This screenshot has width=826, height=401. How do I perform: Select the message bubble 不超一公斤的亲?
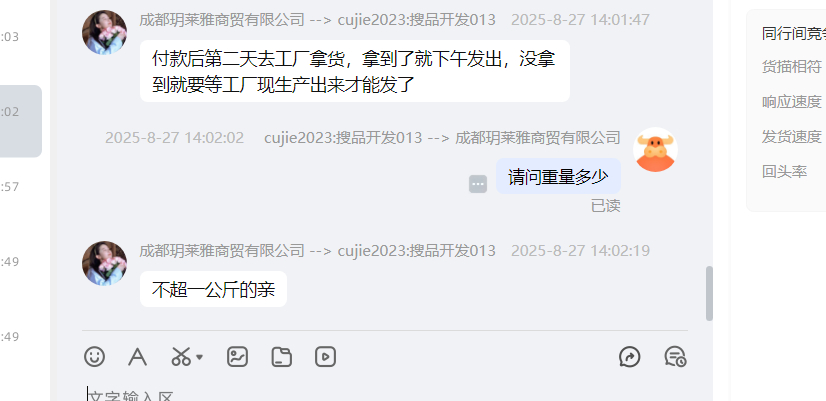pos(213,289)
